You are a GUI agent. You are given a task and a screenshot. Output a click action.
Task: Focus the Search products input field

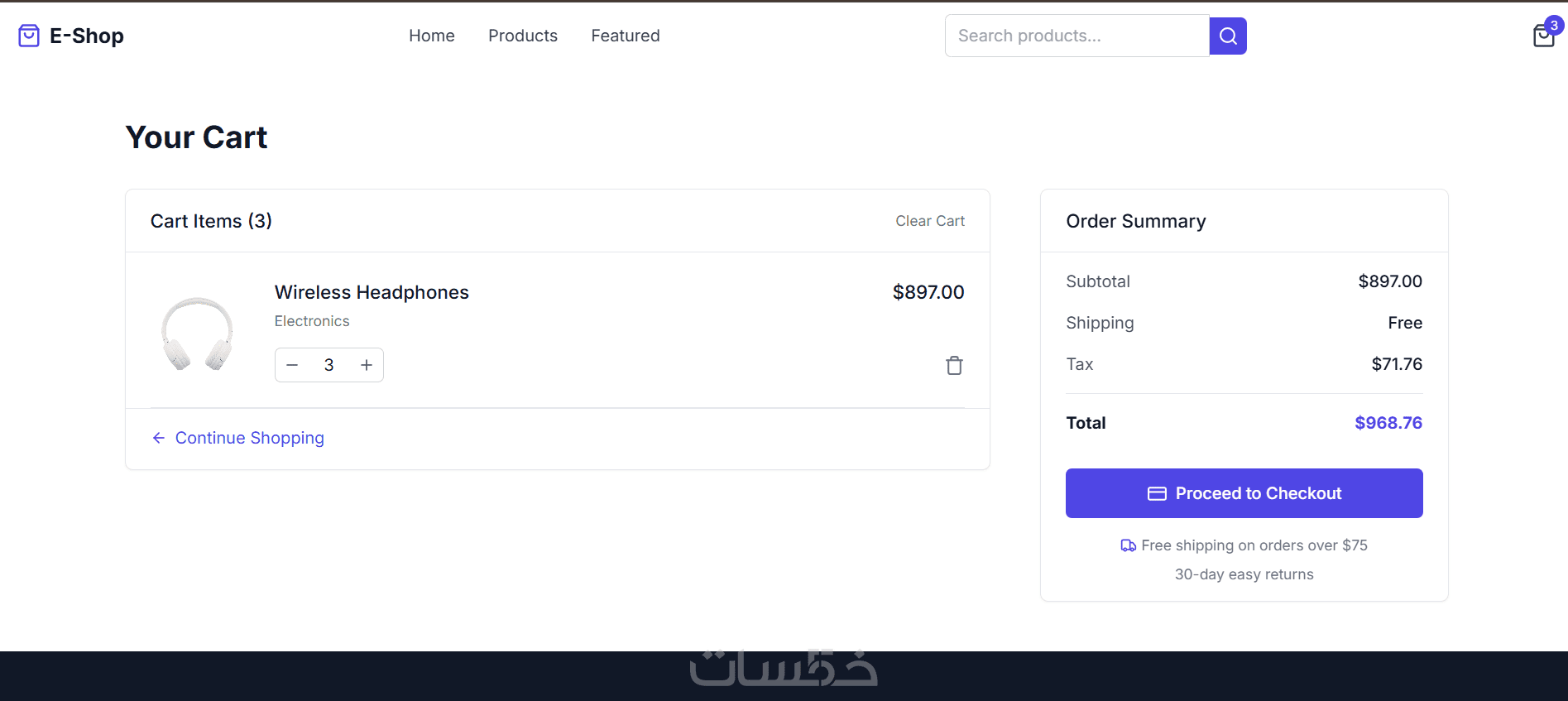[x=1077, y=36]
